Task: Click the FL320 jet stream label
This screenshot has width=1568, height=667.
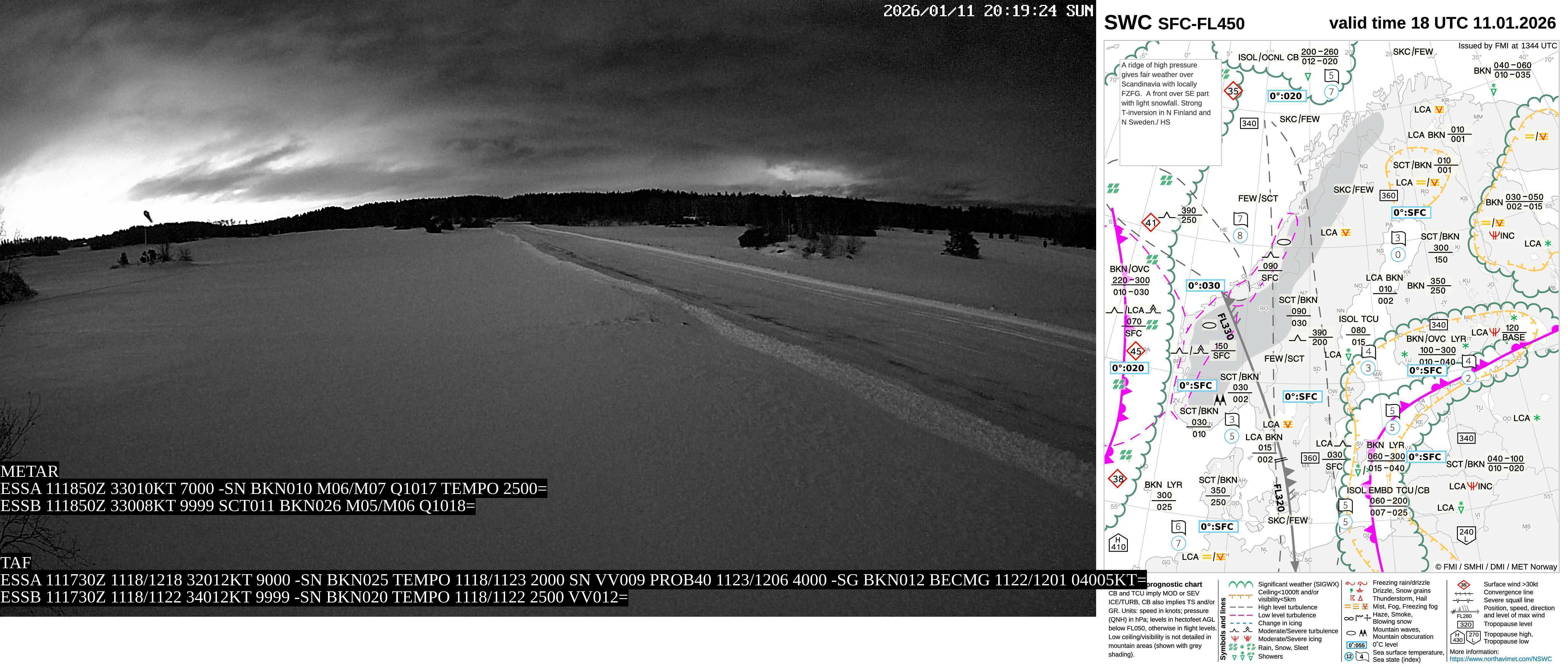Action: point(1279,498)
